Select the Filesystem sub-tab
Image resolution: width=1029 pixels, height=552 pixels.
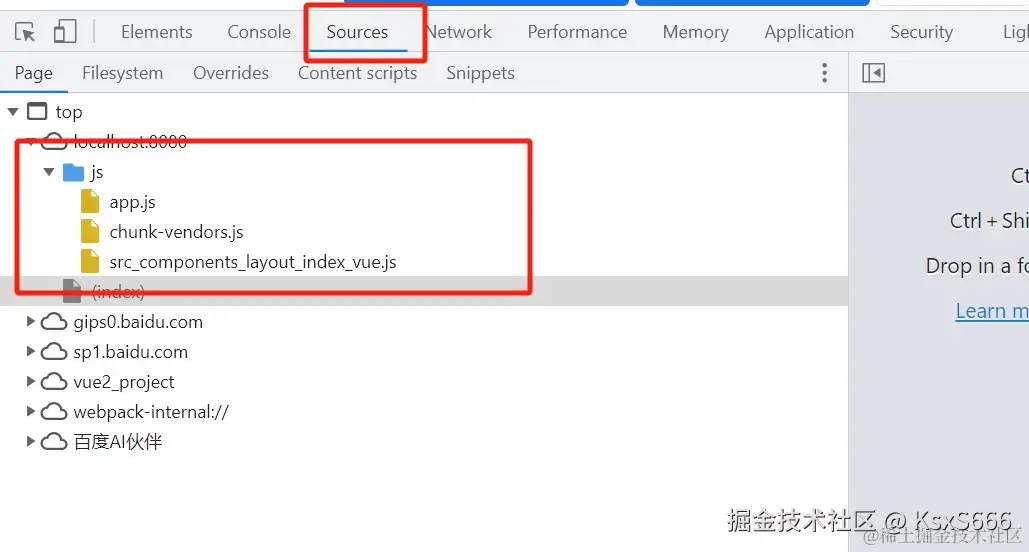(122, 73)
